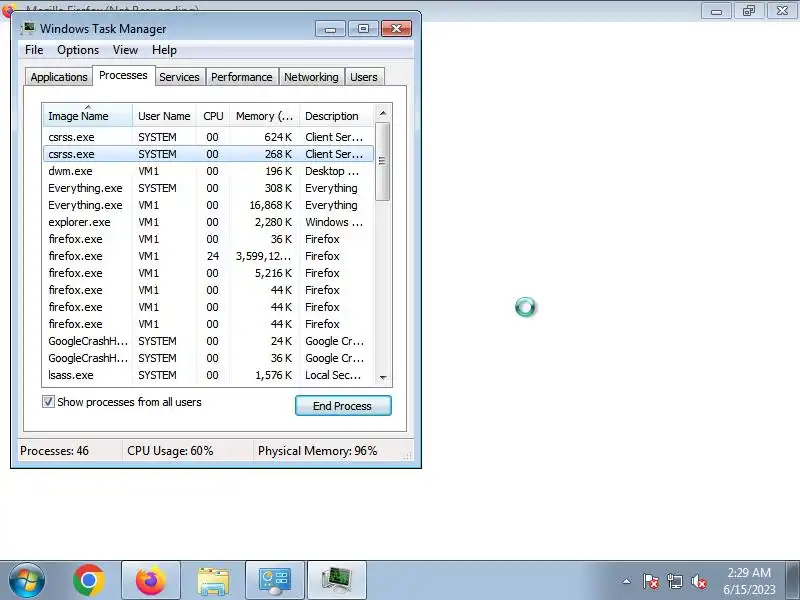Open the File menu

click(34, 50)
